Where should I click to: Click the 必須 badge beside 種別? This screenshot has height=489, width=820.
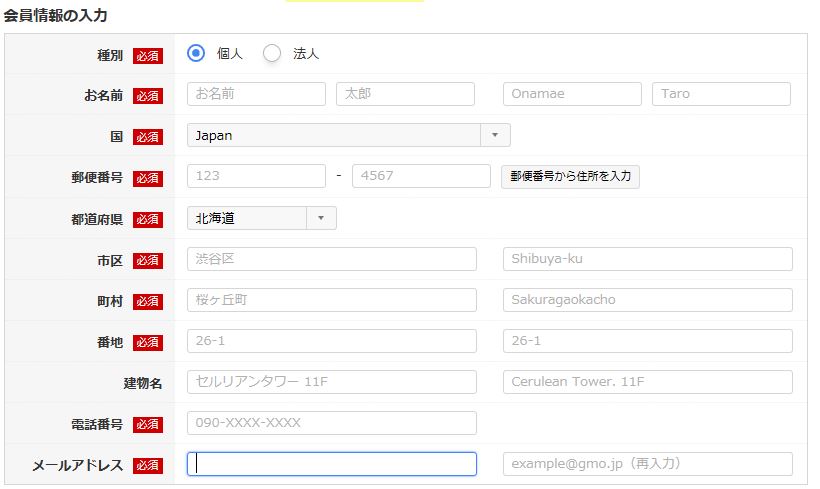coord(148,55)
